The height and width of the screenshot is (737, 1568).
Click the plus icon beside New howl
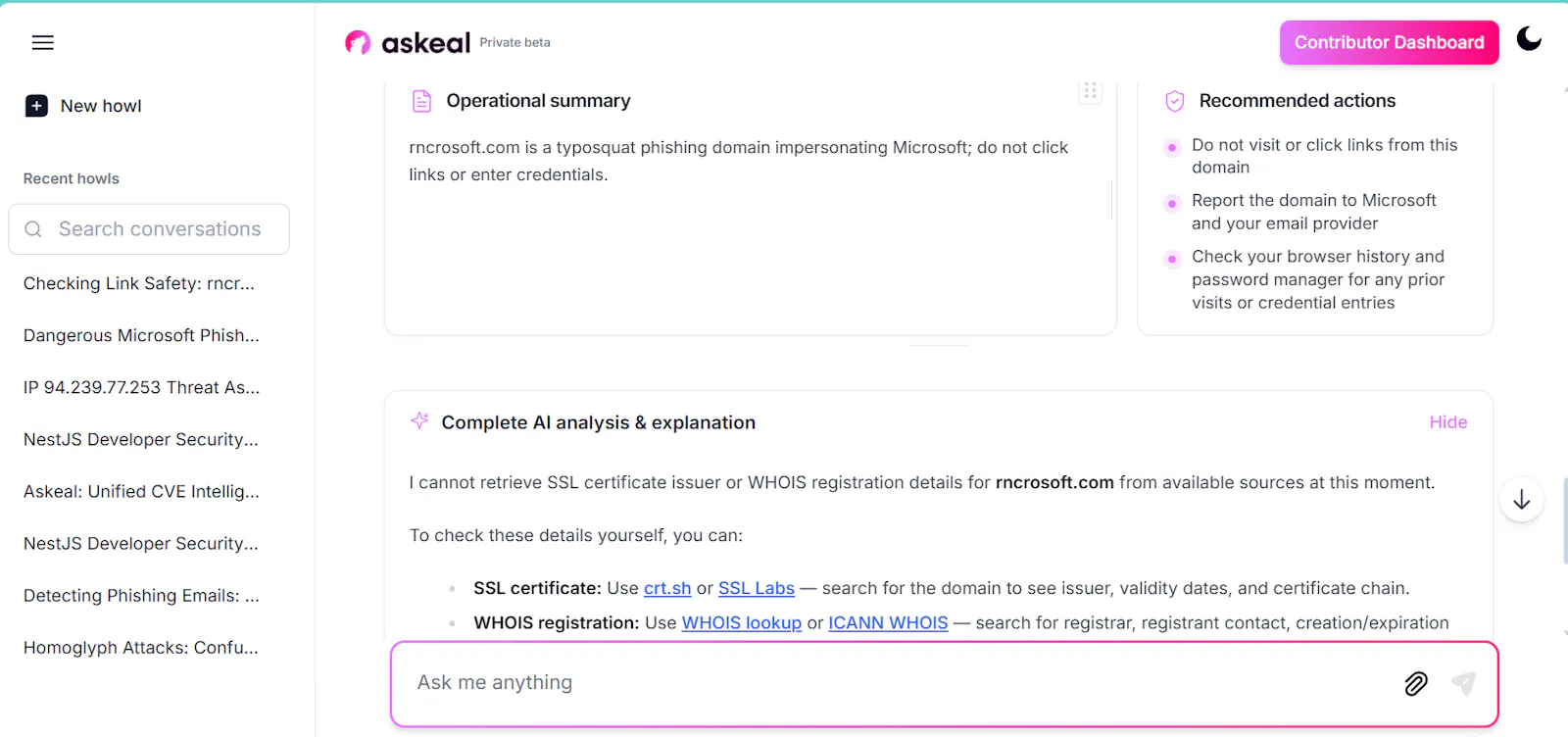[x=36, y=106]
